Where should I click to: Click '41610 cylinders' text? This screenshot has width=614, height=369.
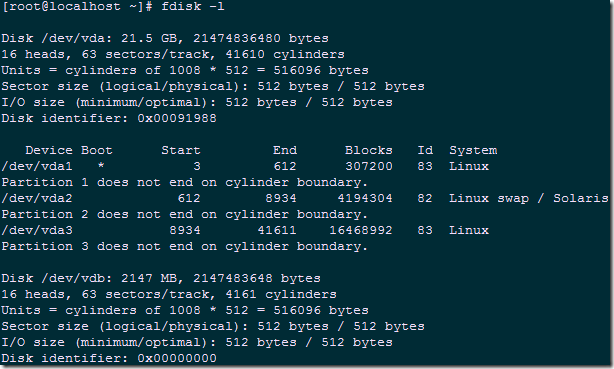[x=285, y=54]
